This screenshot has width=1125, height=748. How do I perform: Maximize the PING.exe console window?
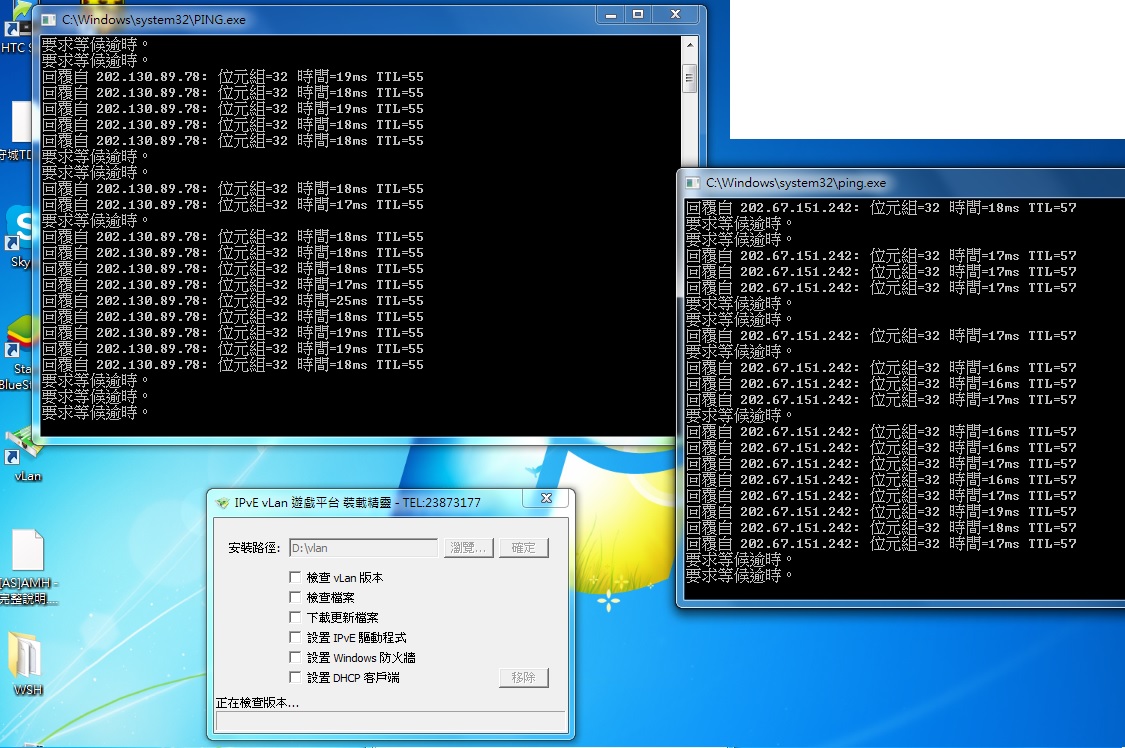[638, 15]
